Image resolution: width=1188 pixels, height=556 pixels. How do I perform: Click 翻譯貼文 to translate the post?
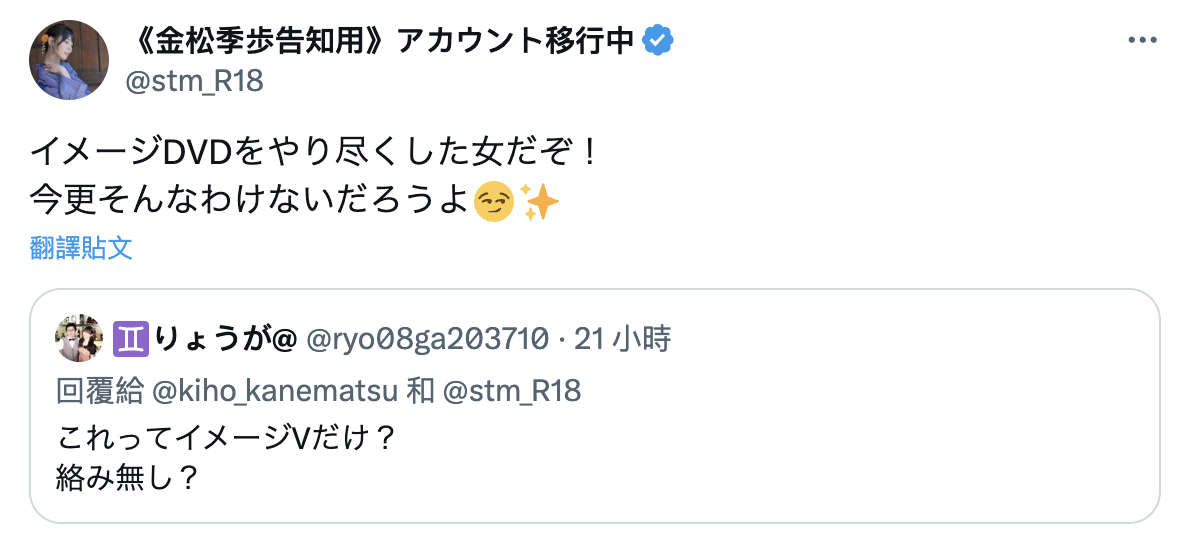click(x=81, y=248)
